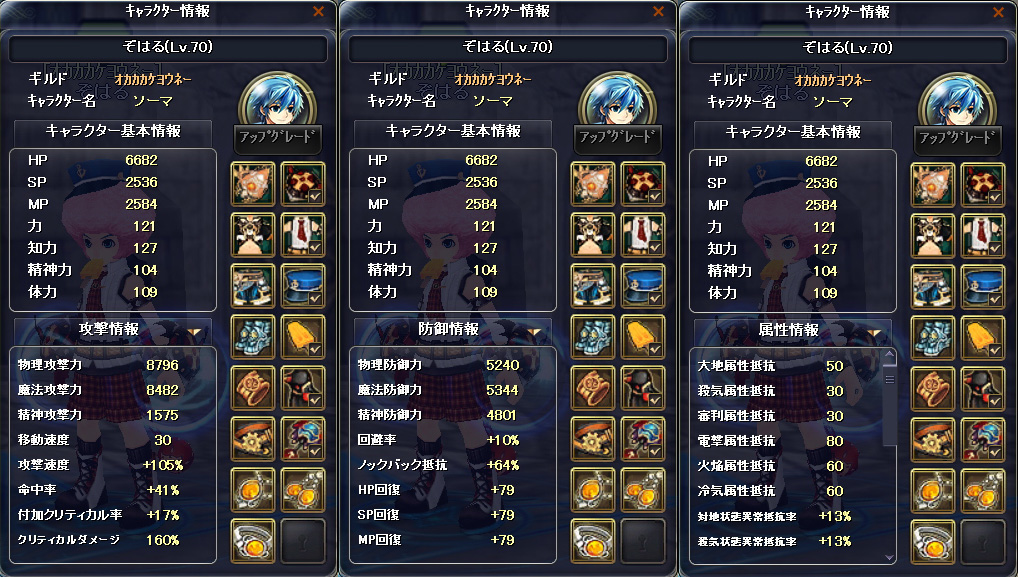Click the silver ring orange gem icon in left panel
Screen dimensions: 1018x577
coord(253,541)
